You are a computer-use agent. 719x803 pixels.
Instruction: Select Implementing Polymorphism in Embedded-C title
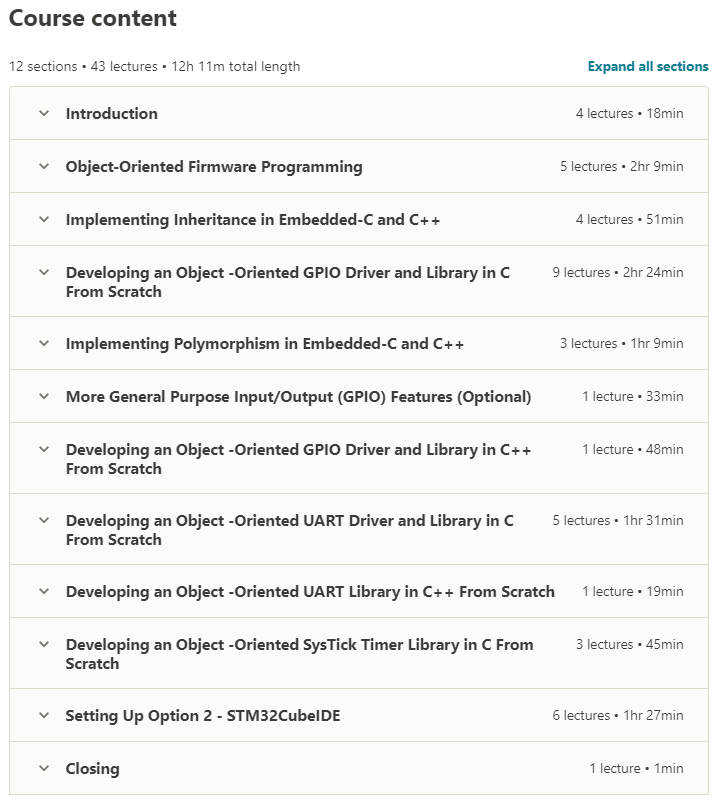[265, 344]
